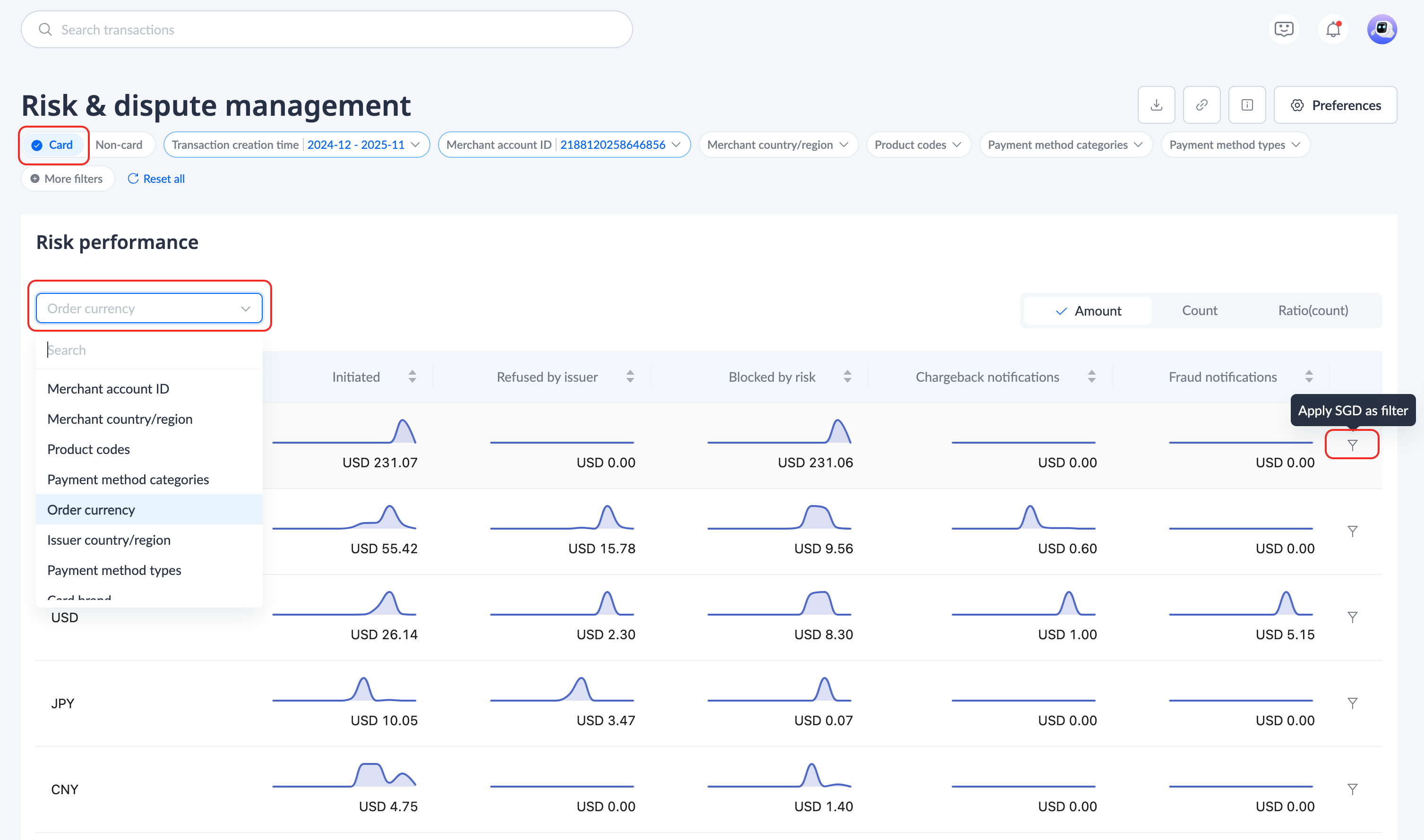Apply SGD as filter funnel icon
Viewport: 1424px width, 840px height.
tap(1352, 446)
